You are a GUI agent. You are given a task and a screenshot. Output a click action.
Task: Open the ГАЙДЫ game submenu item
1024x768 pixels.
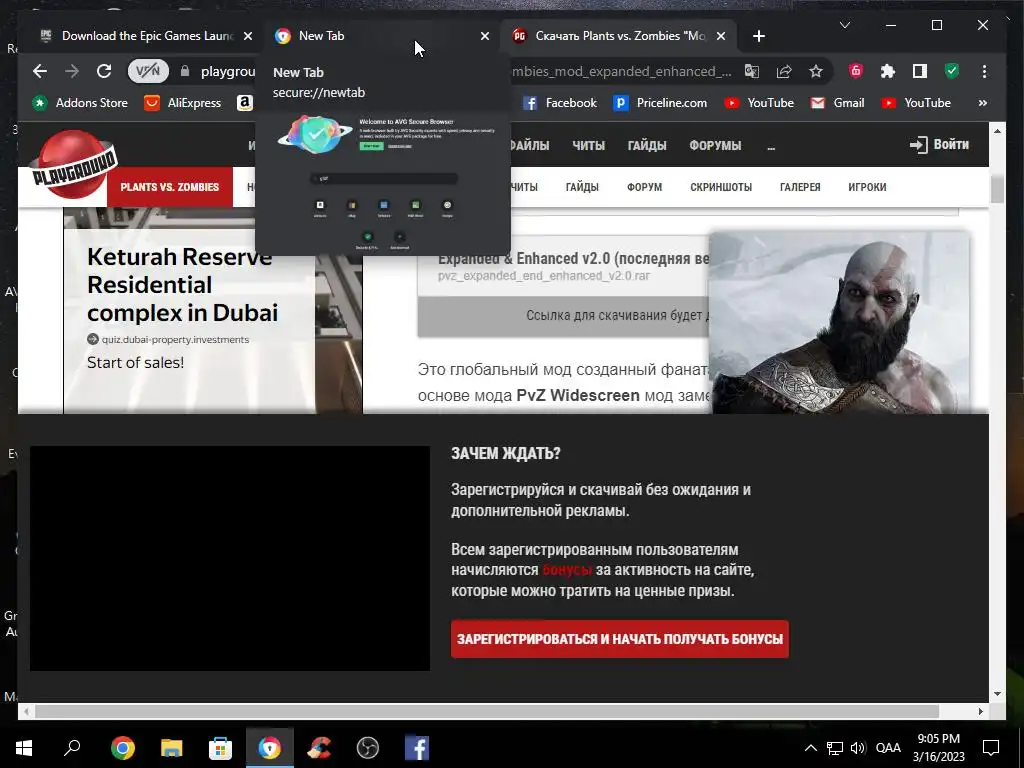click(x=582, y=187)
